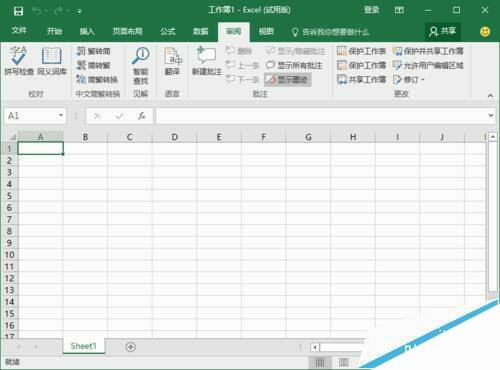Viewport: 500px width, 370px height.
Task: Share the workbook (共享工作簿) in the changes group
Action: click(361, 79)
